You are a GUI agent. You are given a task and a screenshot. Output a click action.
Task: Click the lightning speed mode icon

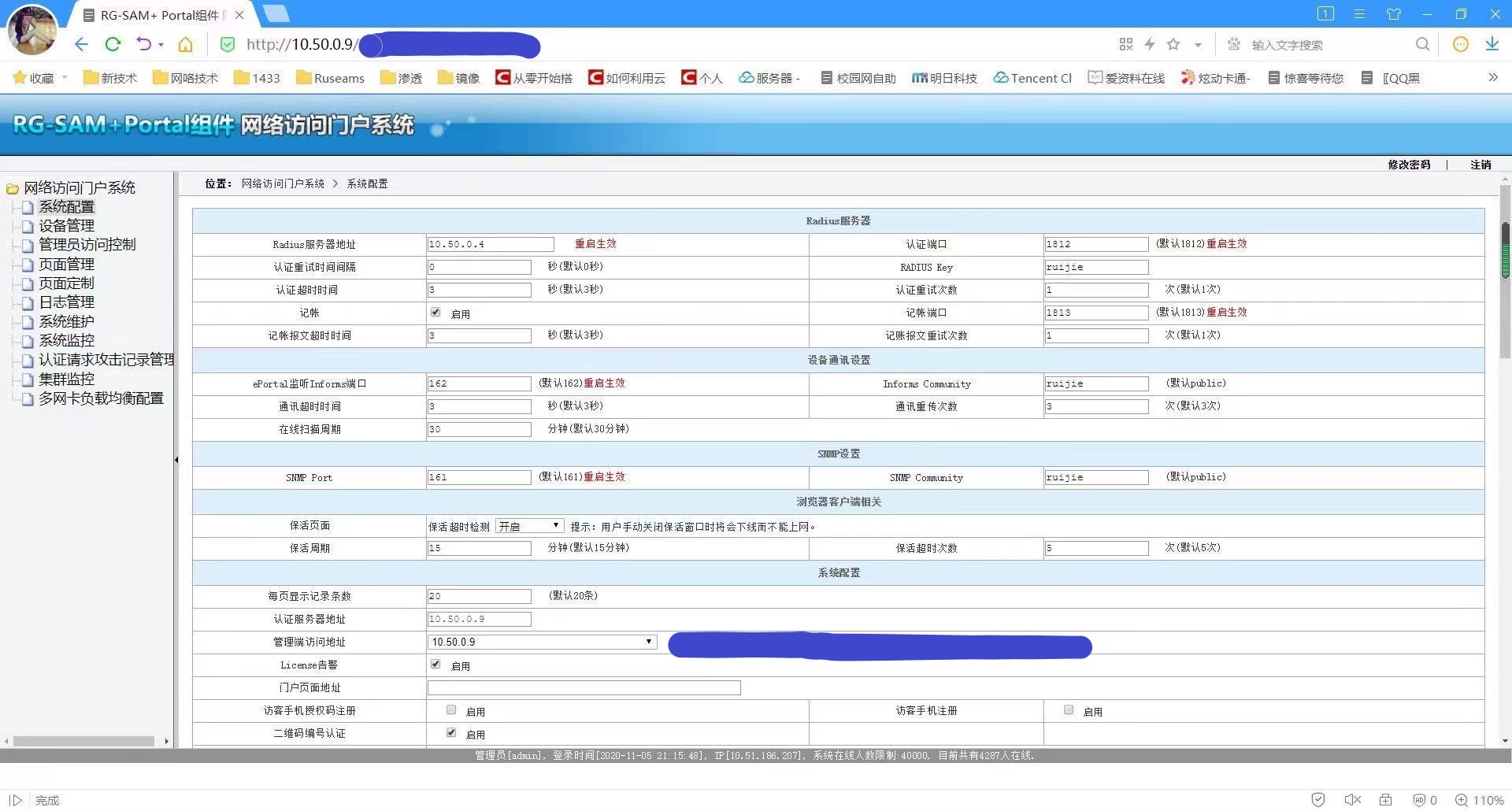(x=1150, y=44)
